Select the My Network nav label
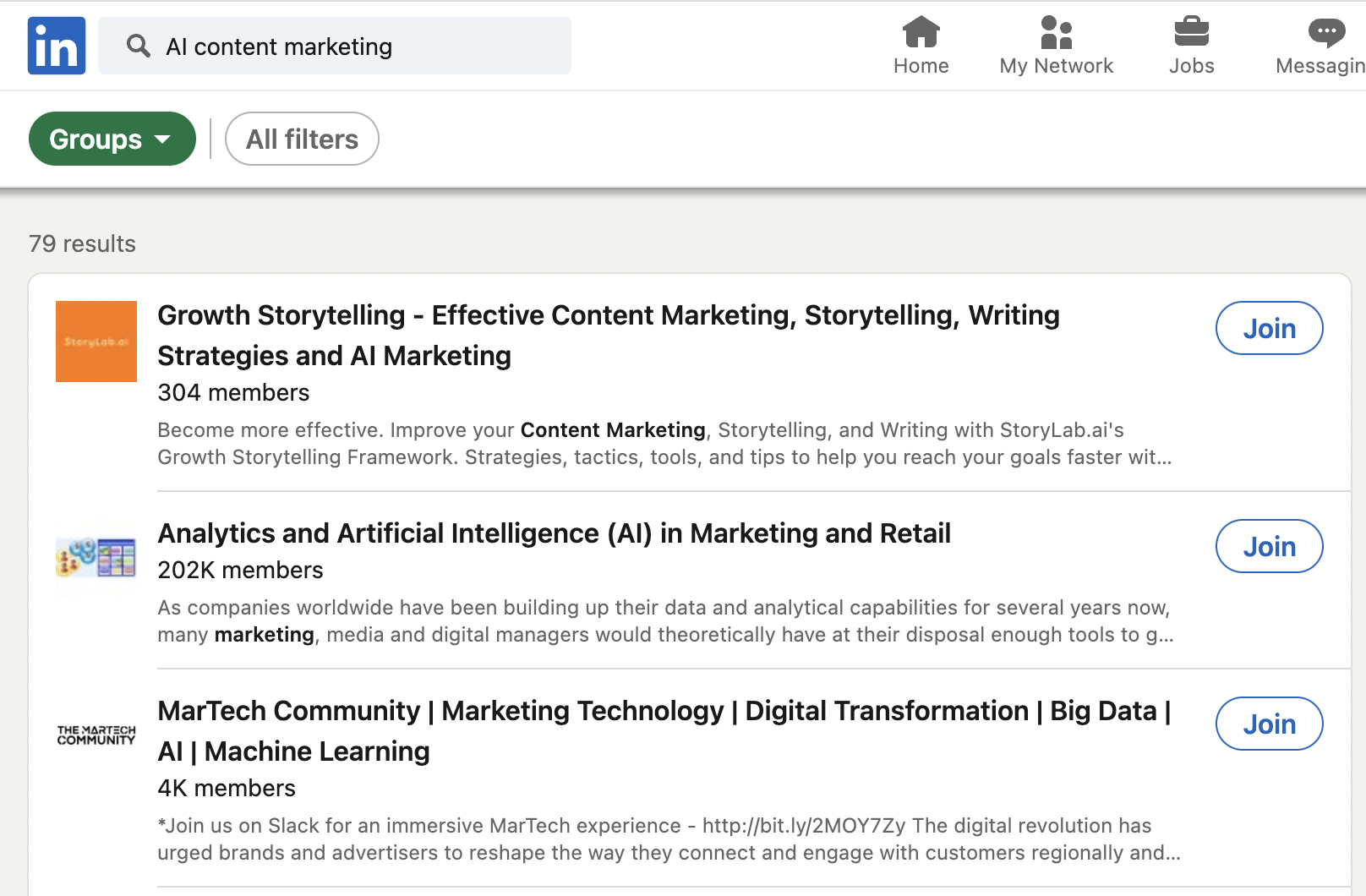 tap(1056, 66)
